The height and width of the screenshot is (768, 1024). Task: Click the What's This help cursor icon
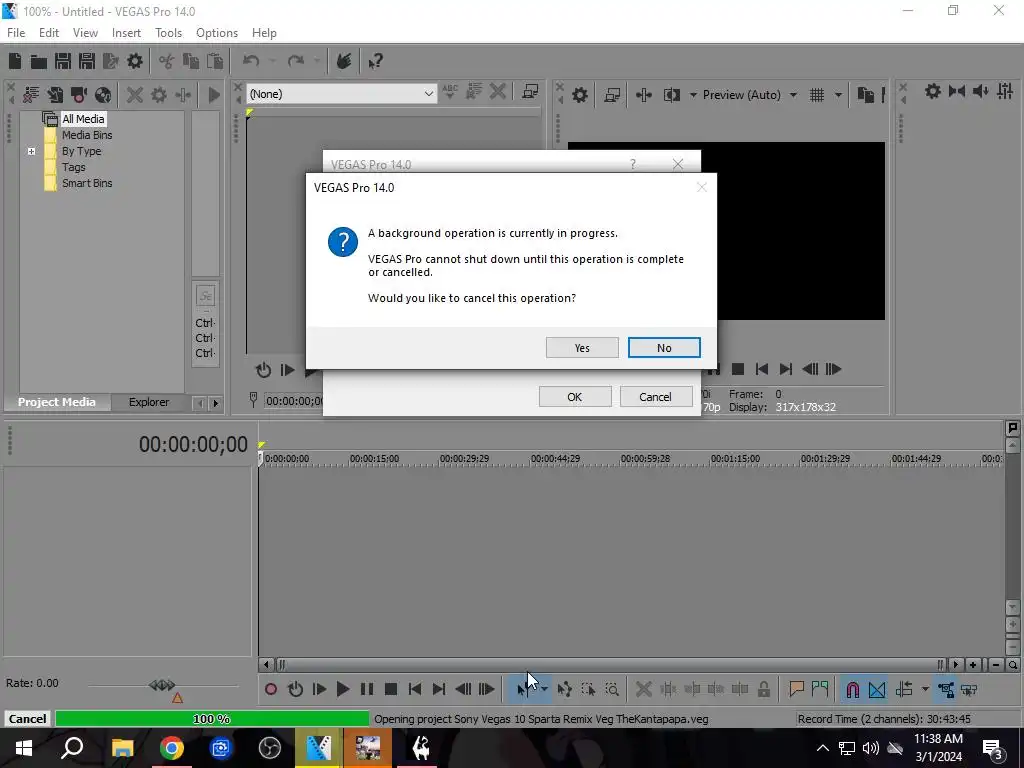coord(376,61)
